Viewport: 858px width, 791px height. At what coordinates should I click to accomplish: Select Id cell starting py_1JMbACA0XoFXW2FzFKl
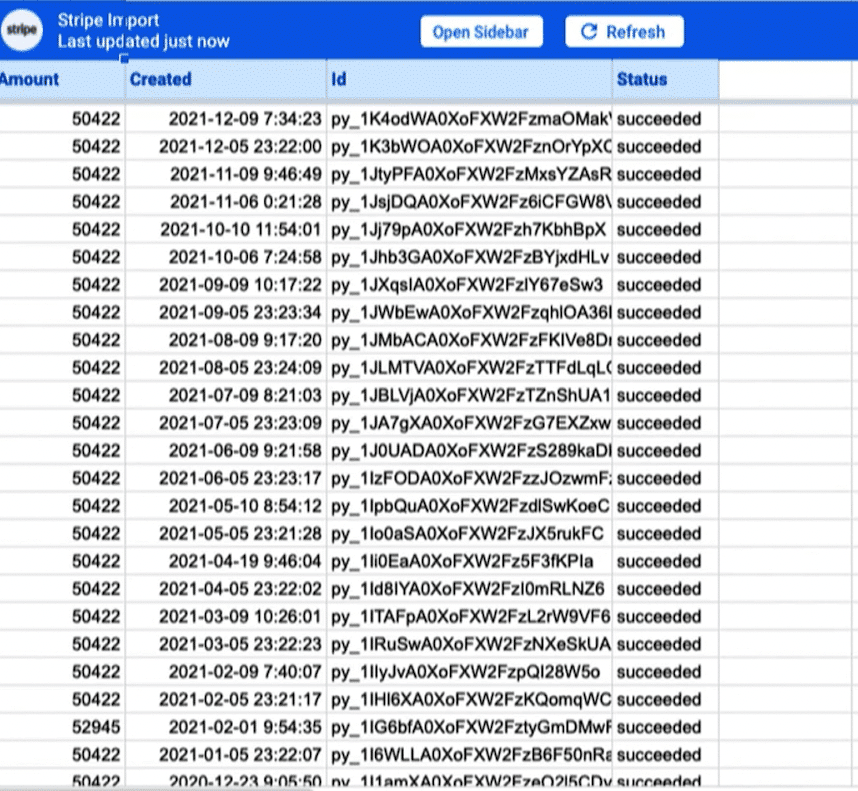coord(469,340)
